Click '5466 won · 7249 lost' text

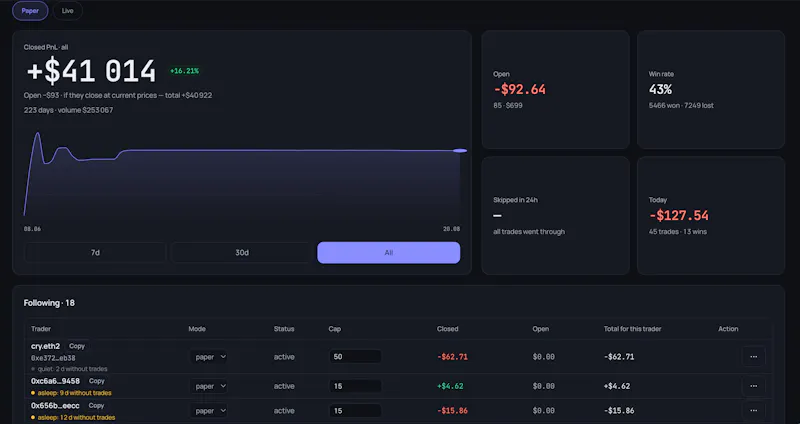tap(681, 106)
